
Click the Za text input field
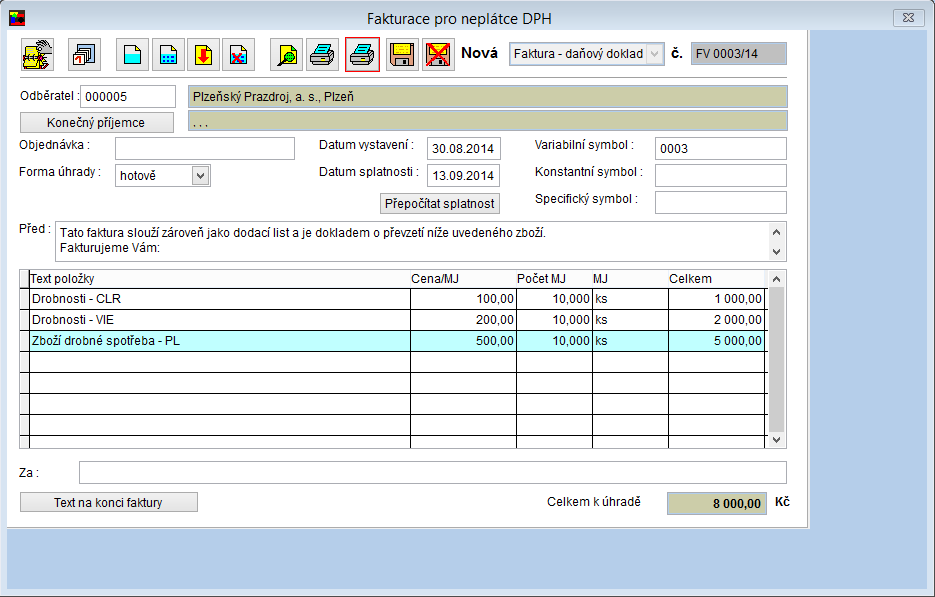432,472
